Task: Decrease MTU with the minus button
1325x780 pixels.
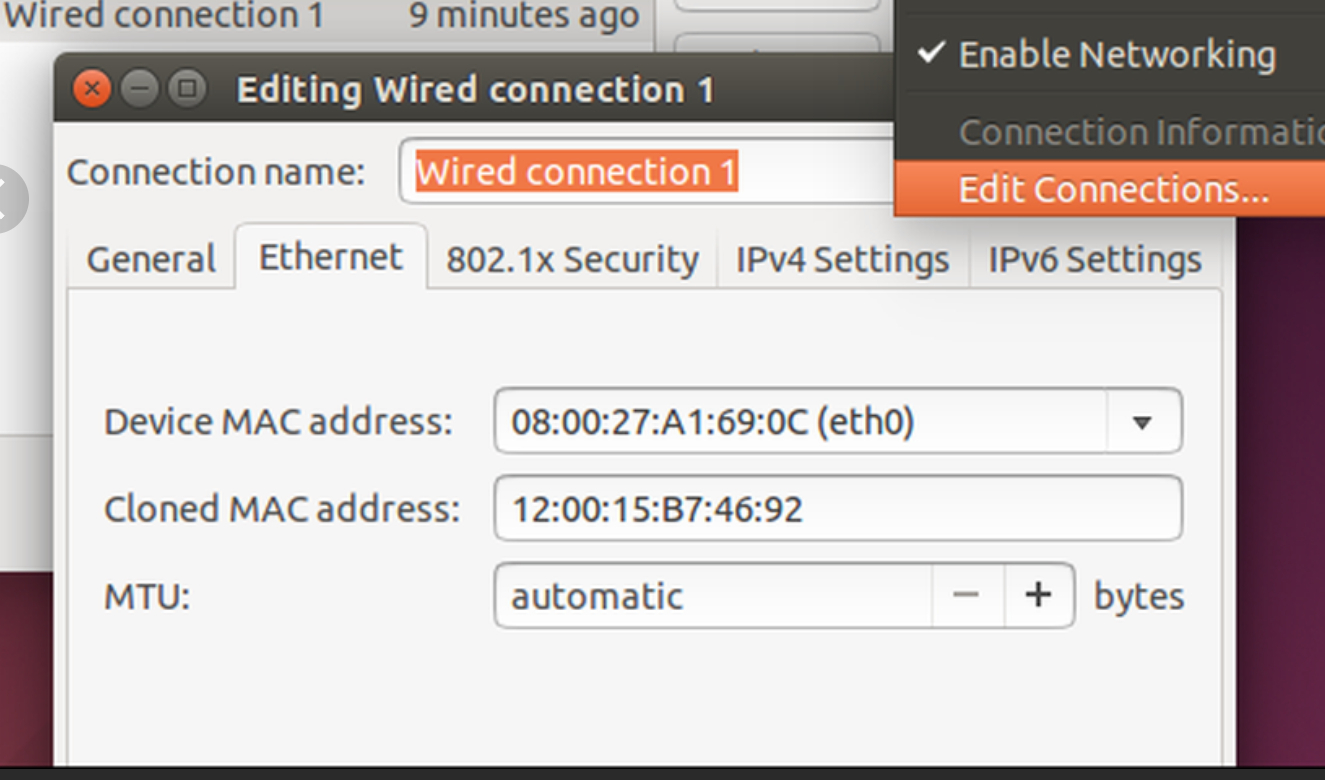Action: pyautogui.click(x=966, y=595)
